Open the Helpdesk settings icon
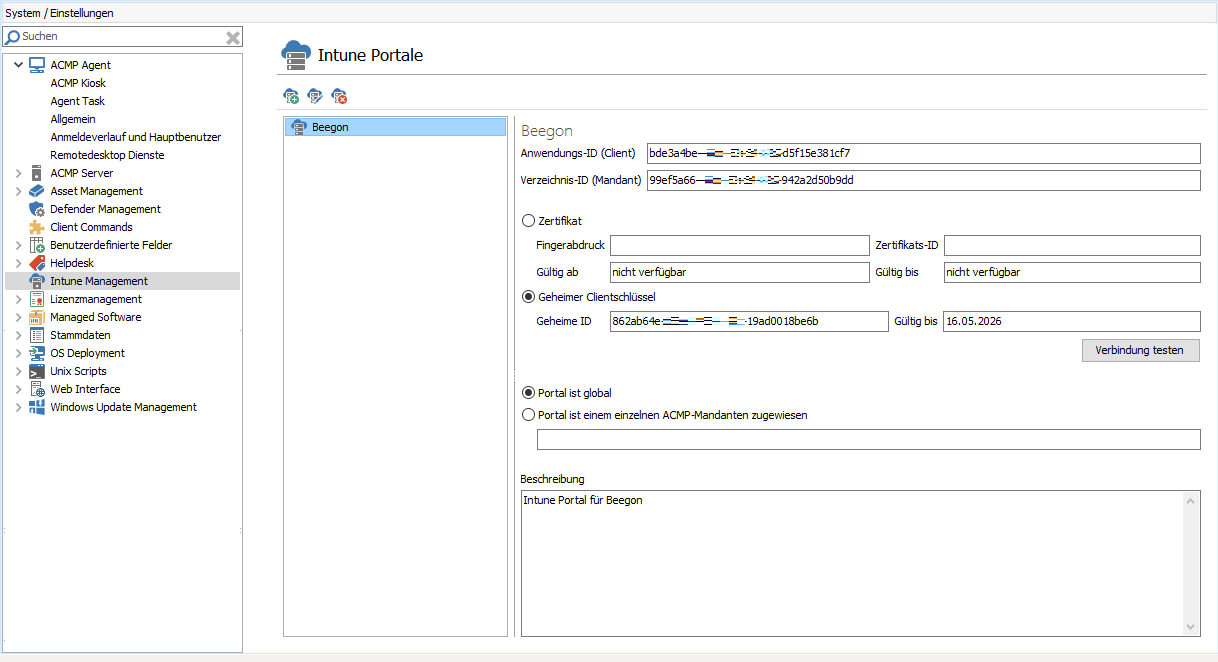Viewport: 1218px width, 662px height. pyautogui.click(x=39, y=262)
